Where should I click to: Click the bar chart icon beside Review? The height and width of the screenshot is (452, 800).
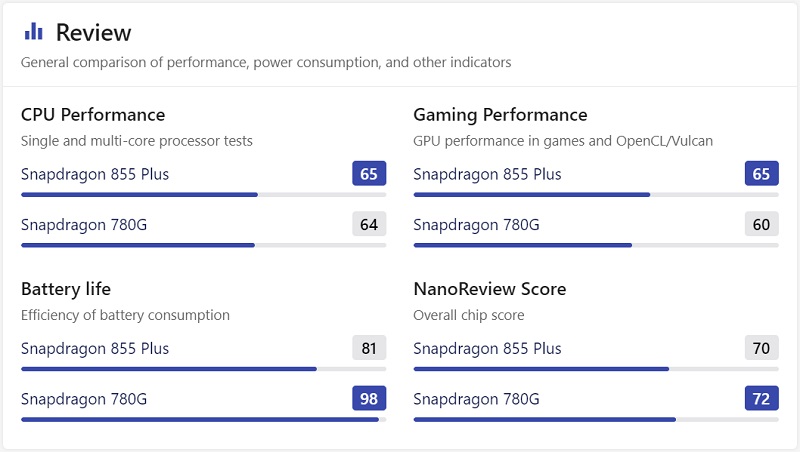coord(34,32)
